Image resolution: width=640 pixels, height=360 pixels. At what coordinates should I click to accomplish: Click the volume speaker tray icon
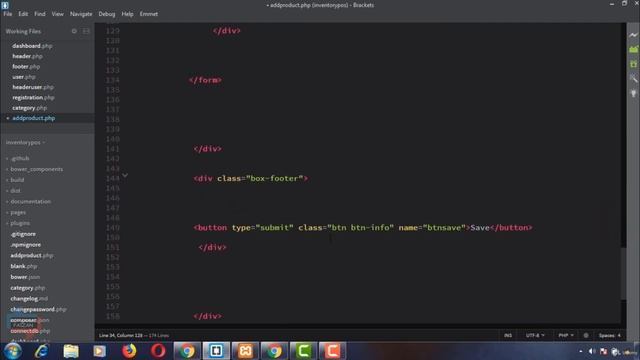[592, 351]
